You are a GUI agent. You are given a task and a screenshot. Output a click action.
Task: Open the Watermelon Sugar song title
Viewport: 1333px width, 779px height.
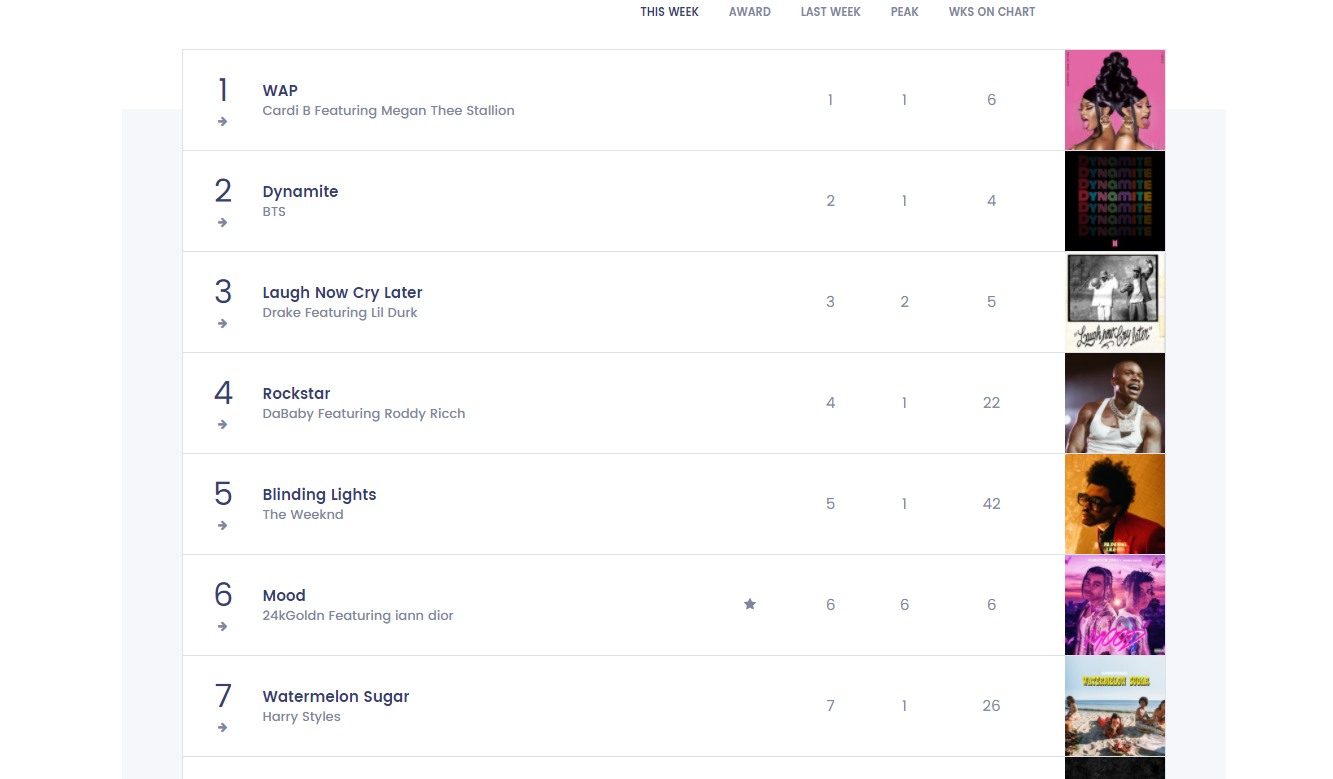coord(336,697)
